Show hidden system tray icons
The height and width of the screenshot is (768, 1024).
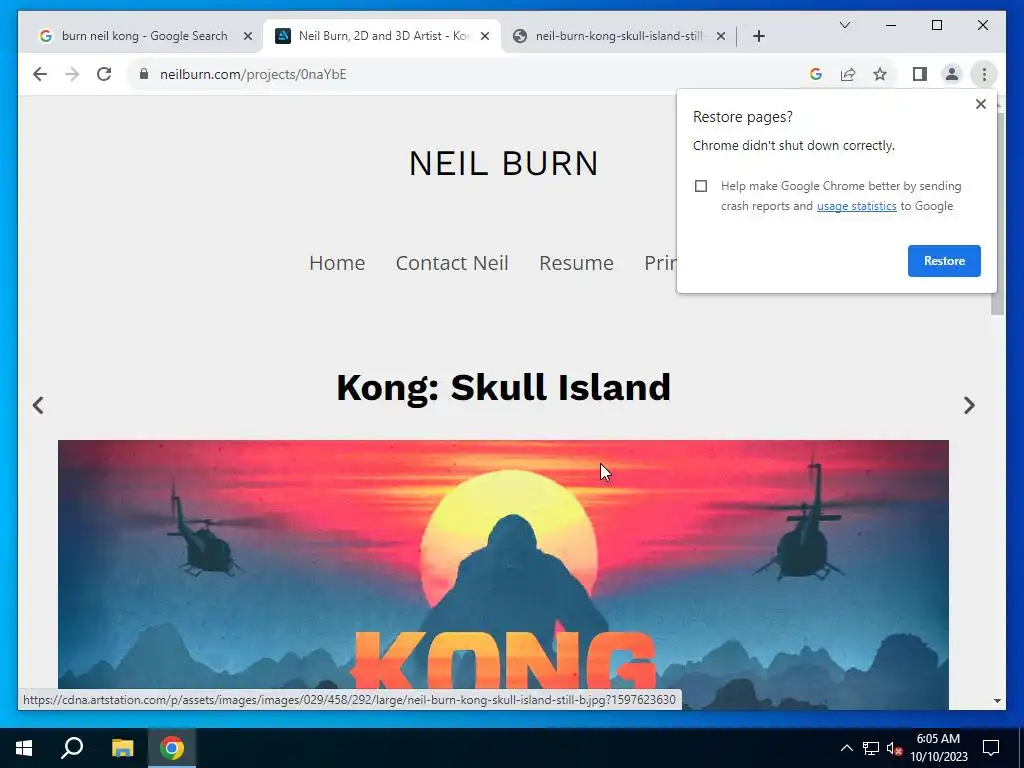[846, 748]
